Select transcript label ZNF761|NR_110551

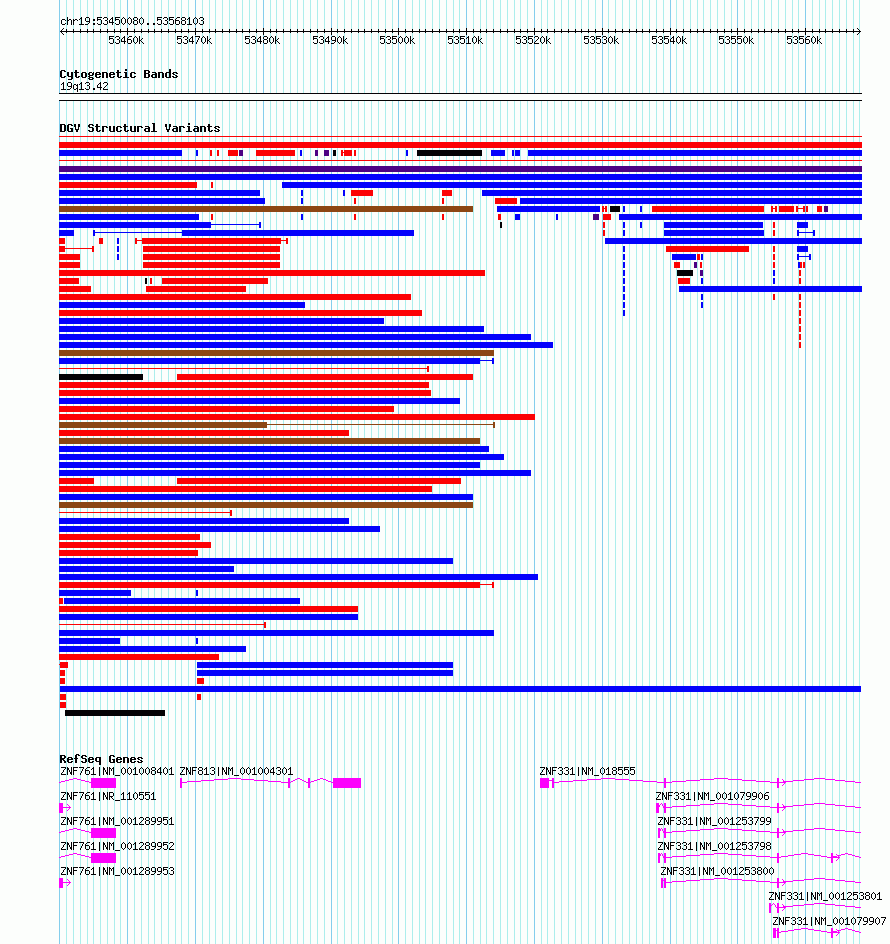click(x=108, y=796)
